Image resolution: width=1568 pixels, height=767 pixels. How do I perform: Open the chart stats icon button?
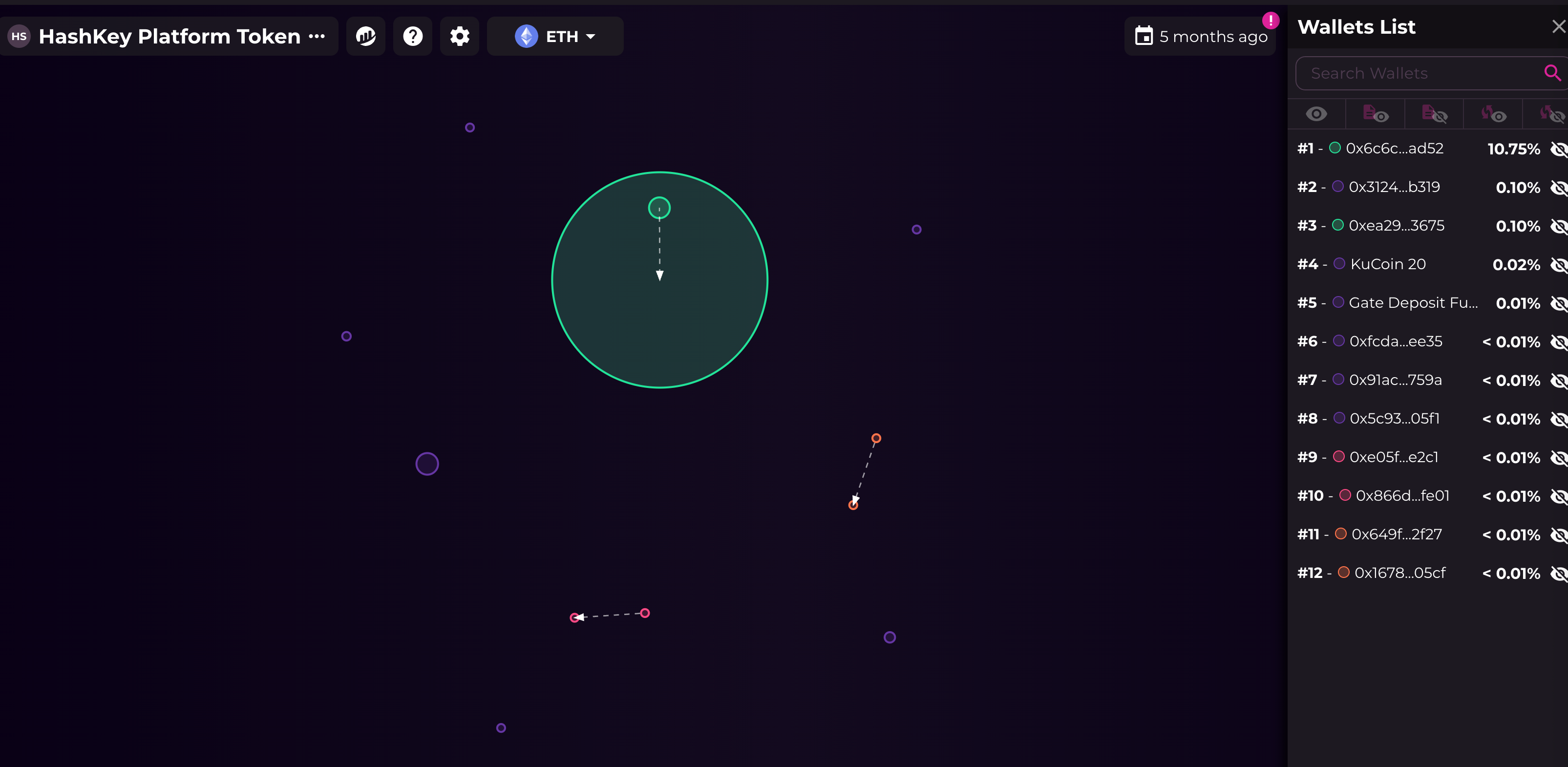click(366, 37)
